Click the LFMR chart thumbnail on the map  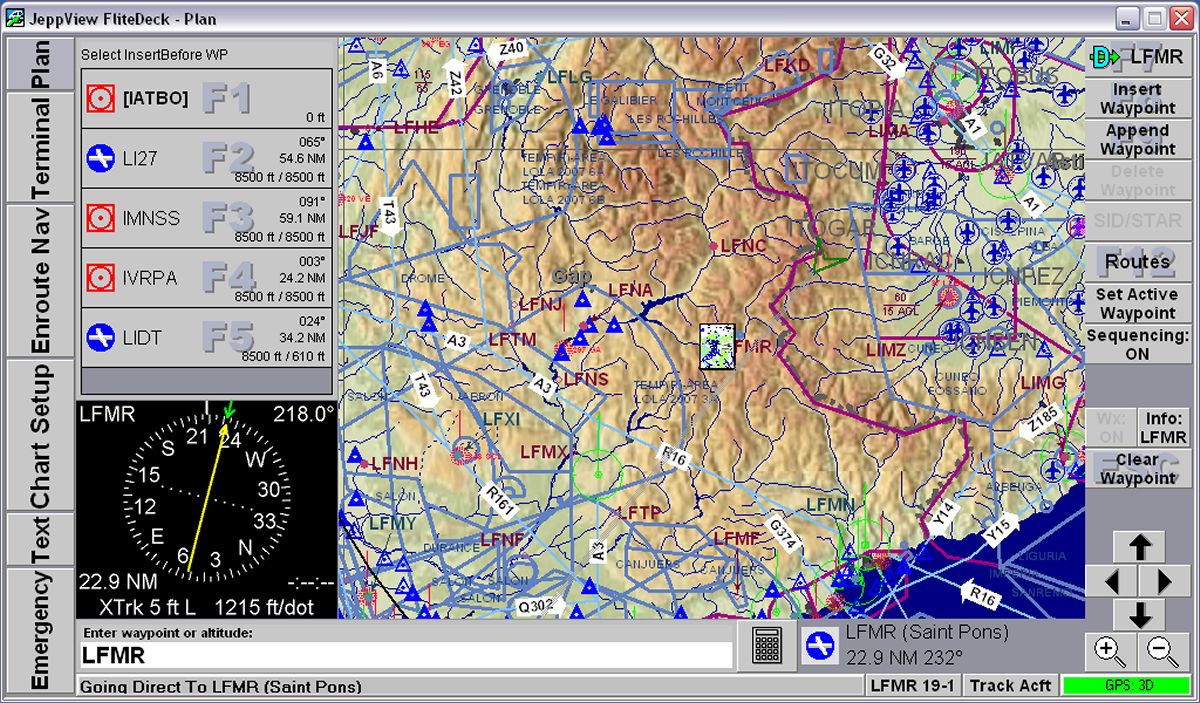pyautogui.click(x=717, y=346)
